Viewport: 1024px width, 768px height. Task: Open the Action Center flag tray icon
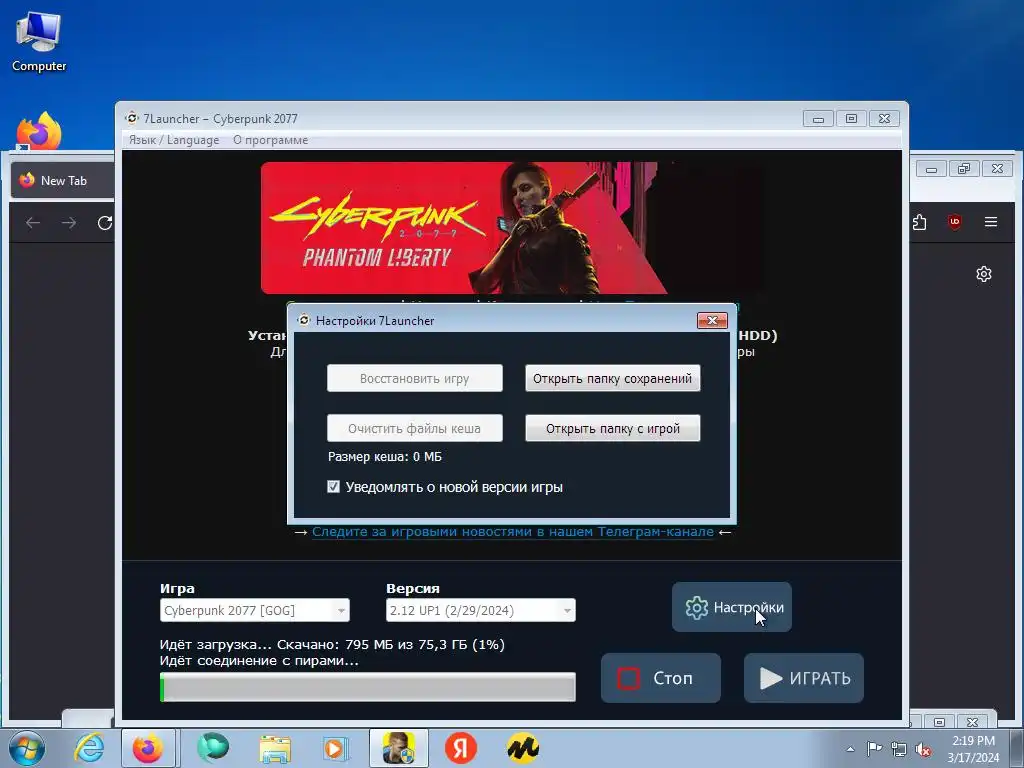pyautogui.click(x=874, y=749)
